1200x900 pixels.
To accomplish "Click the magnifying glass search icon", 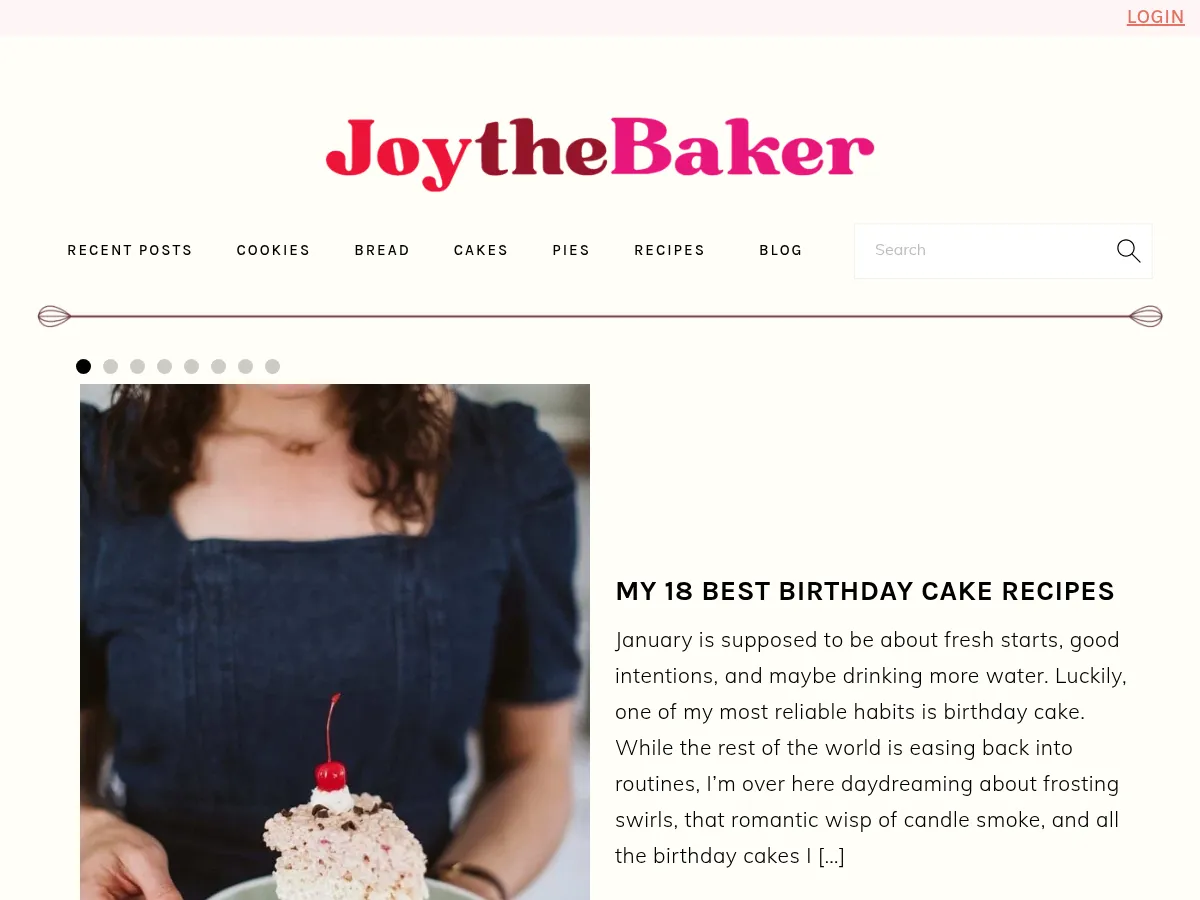I will point(1128,251).
